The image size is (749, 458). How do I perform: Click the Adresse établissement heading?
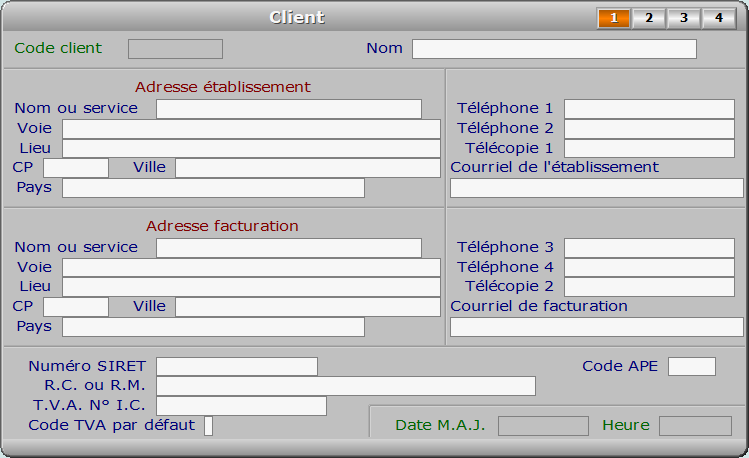(223, 87)
